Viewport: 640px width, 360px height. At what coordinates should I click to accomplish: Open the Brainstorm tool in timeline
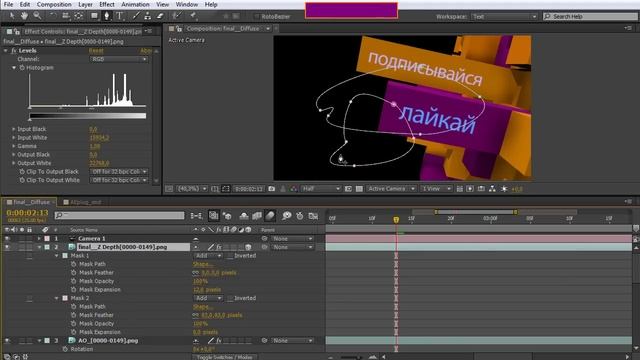287,216
